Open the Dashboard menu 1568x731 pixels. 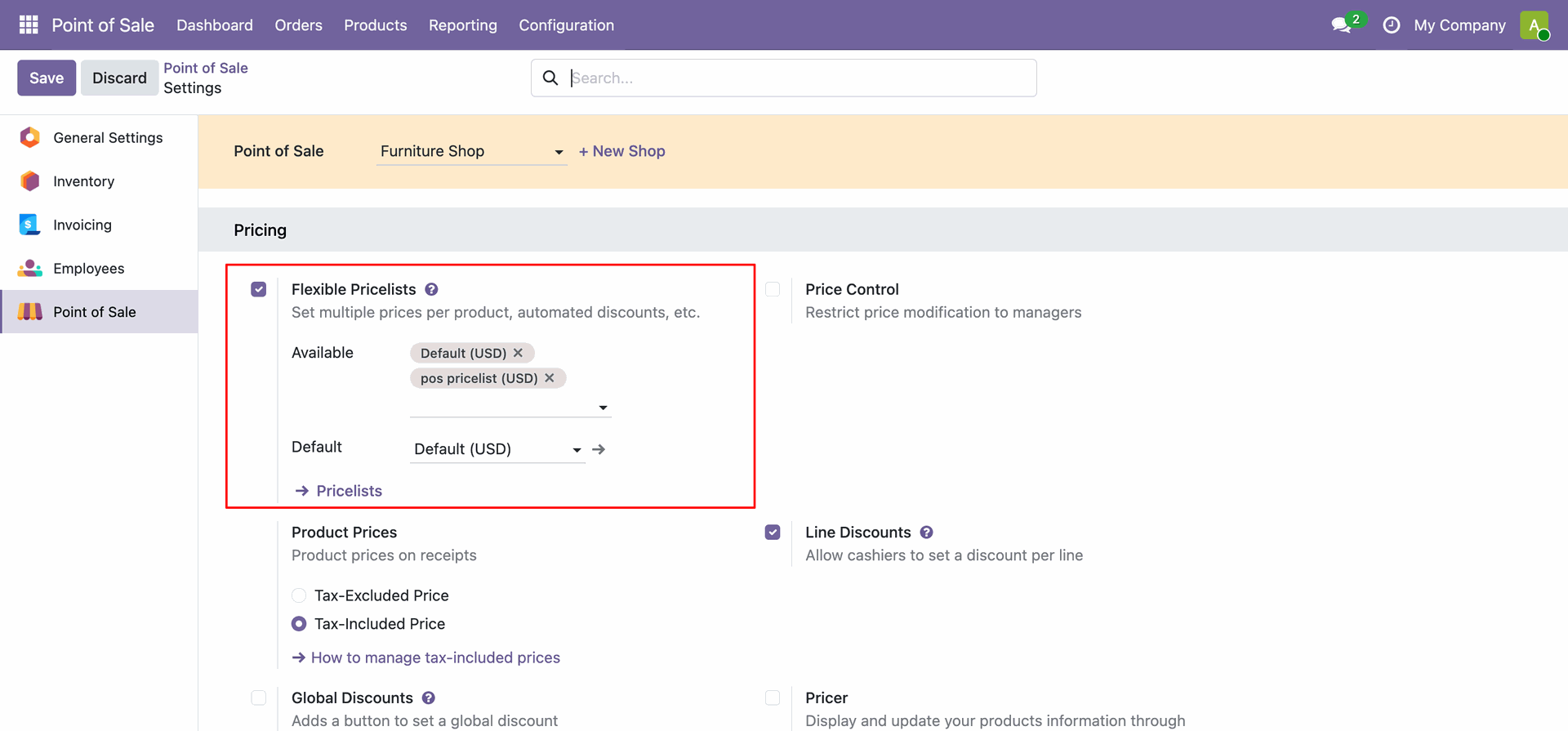pyautogui.click(x=215, y=25)
